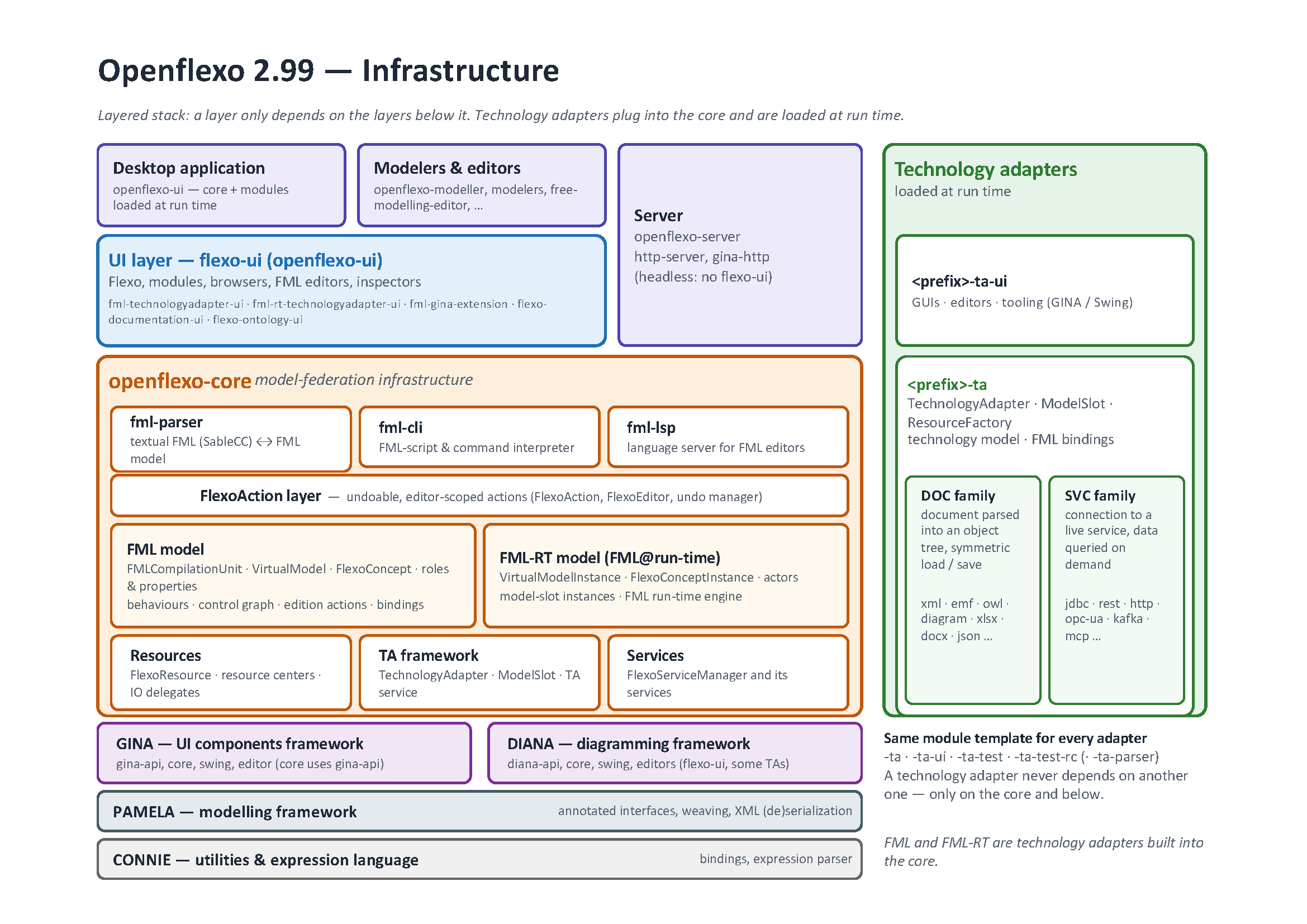Click 'language server for FML editors' text
This screenshot has width=1307, height=924.
tap(716, 448)
